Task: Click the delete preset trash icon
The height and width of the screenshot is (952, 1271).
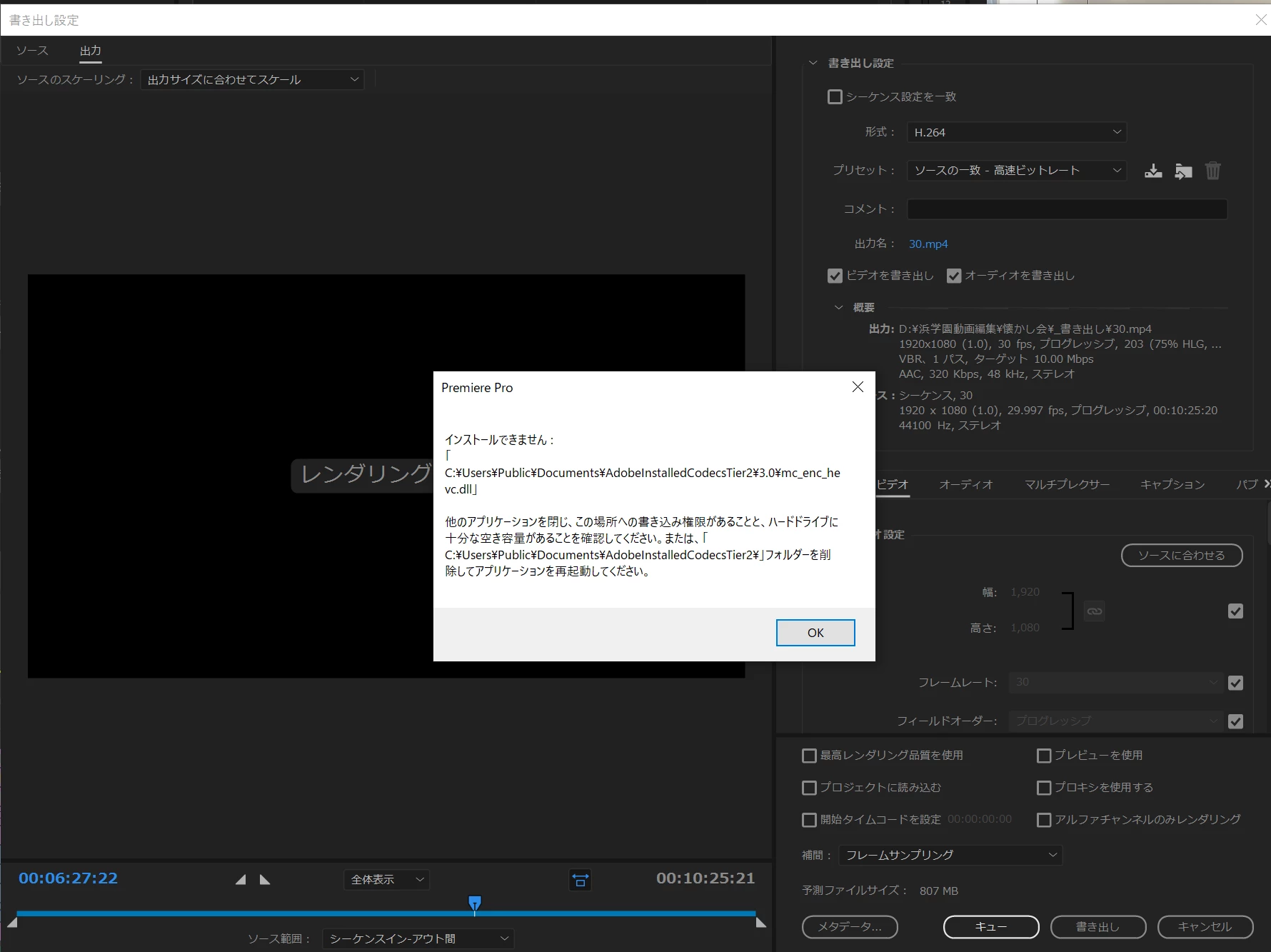Action: (1213, 171)
